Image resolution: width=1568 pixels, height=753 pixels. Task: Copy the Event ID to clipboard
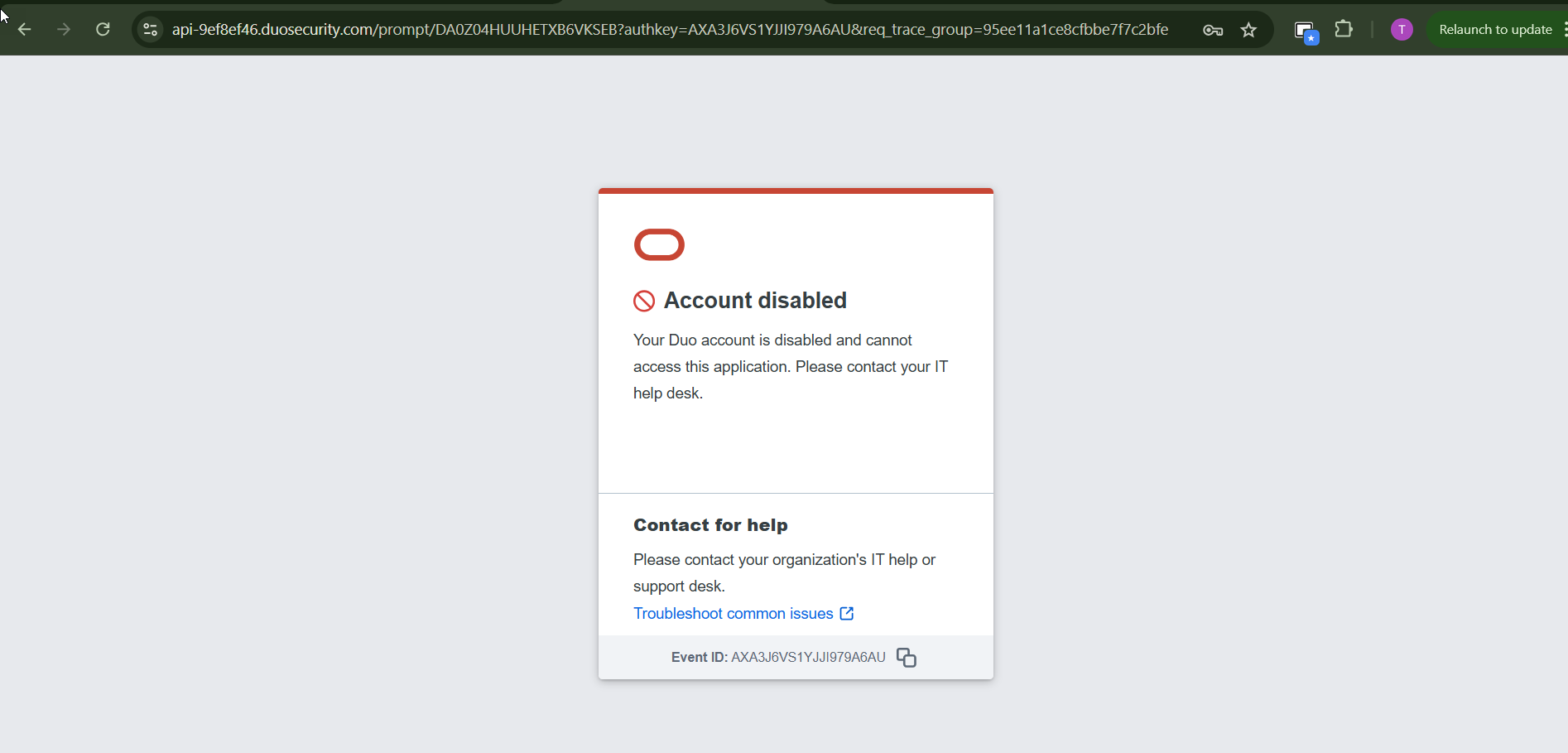coord(907,657)
